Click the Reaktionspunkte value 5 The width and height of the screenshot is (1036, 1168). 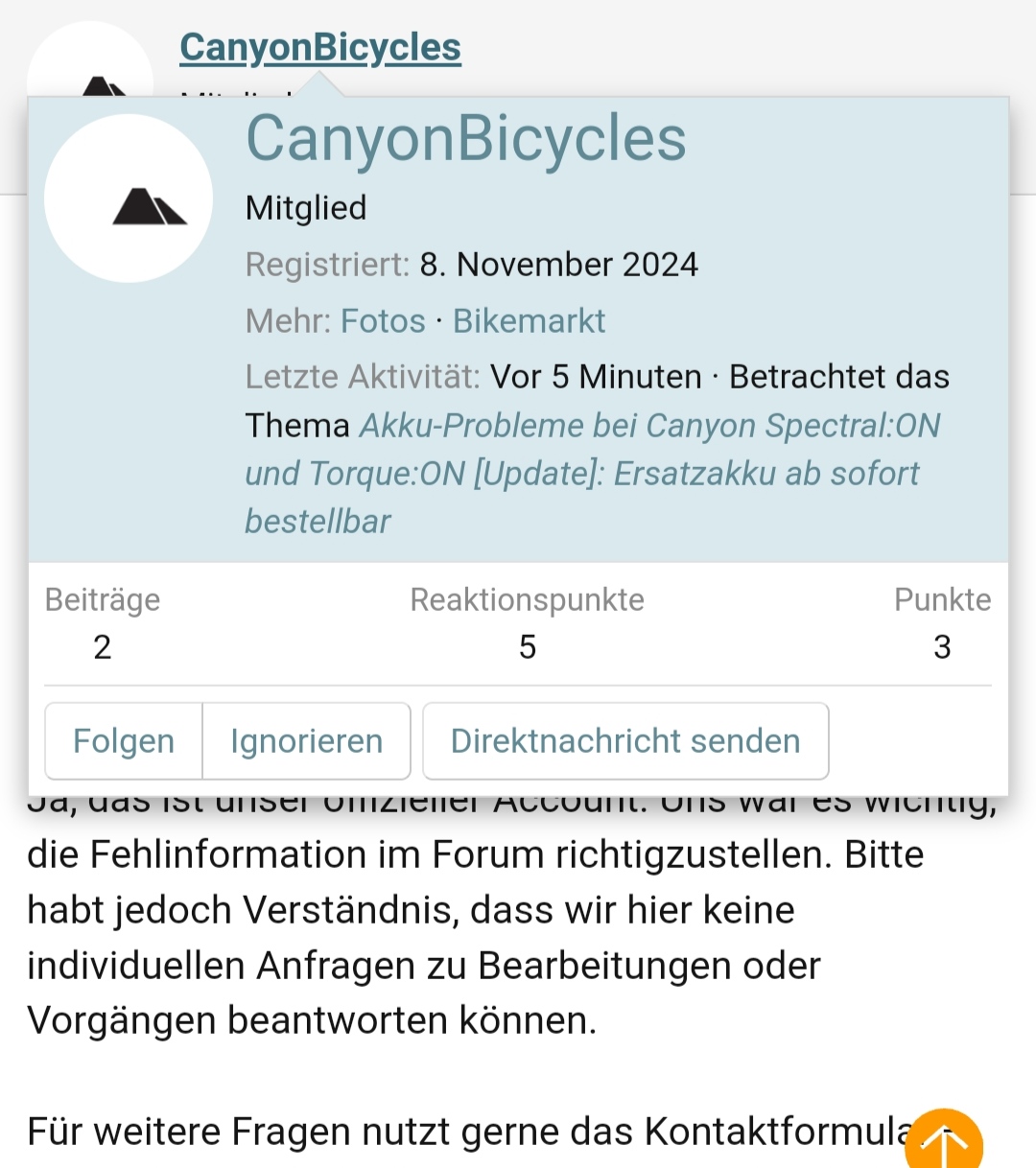527,647
